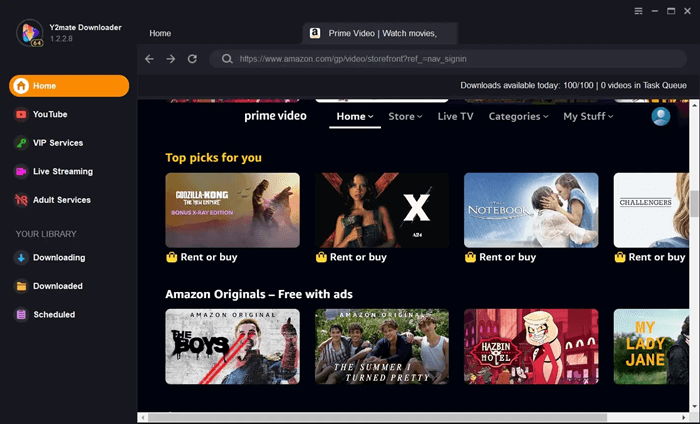Click Rent or buy under Godzilla x Kong
Image resolution: width=700 pixels, height=424 pixels.
pos(202,258)
